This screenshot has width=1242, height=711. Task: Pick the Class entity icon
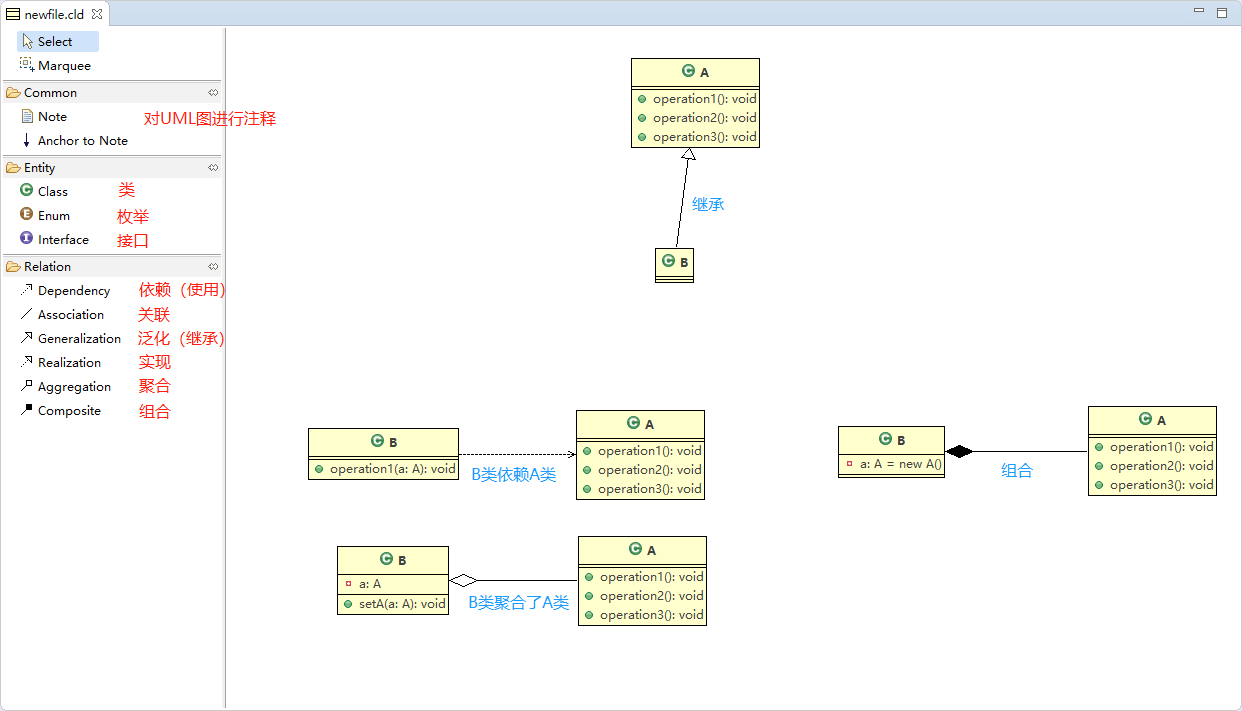tap(27, 190)
